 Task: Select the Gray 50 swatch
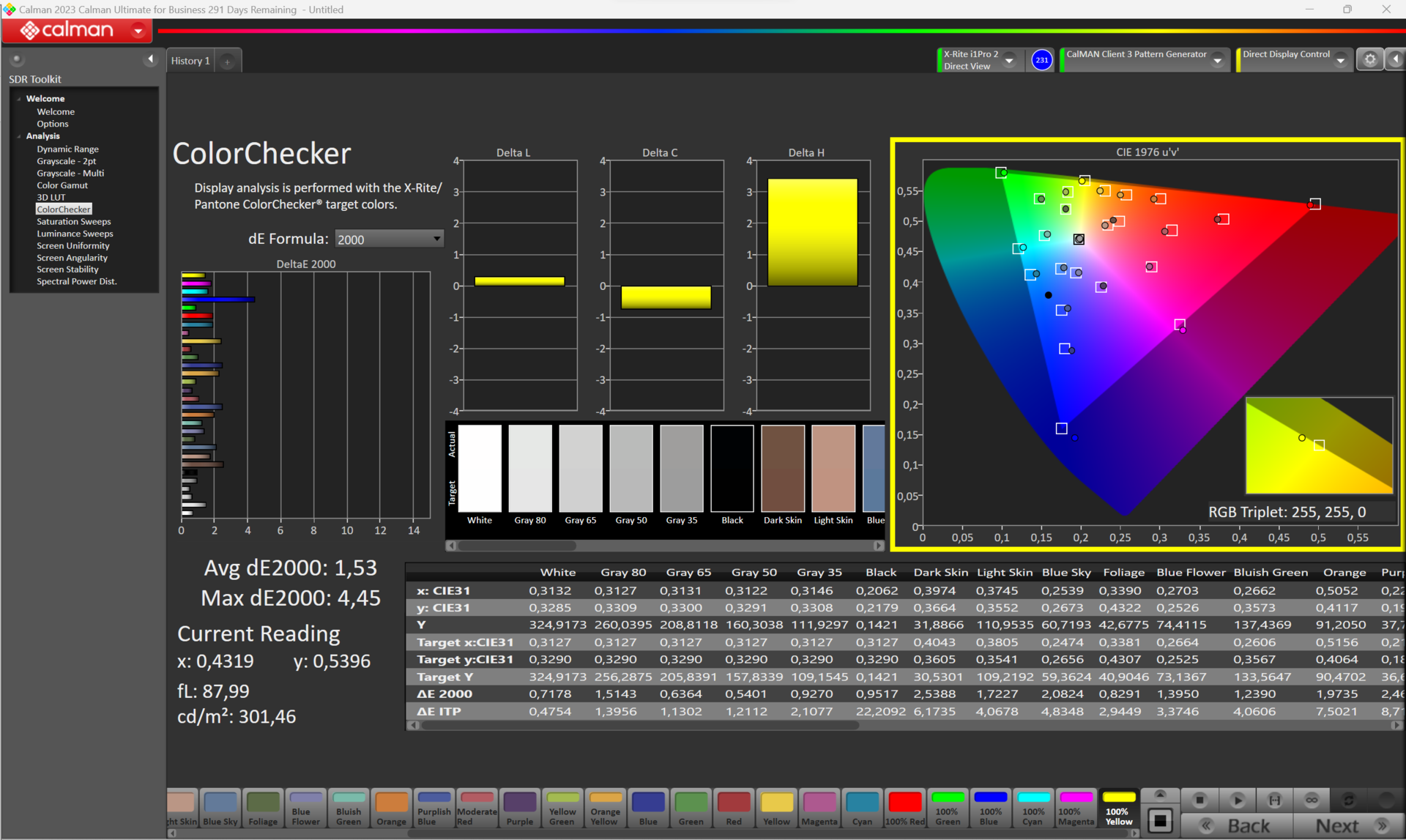(x=631, y=469)
